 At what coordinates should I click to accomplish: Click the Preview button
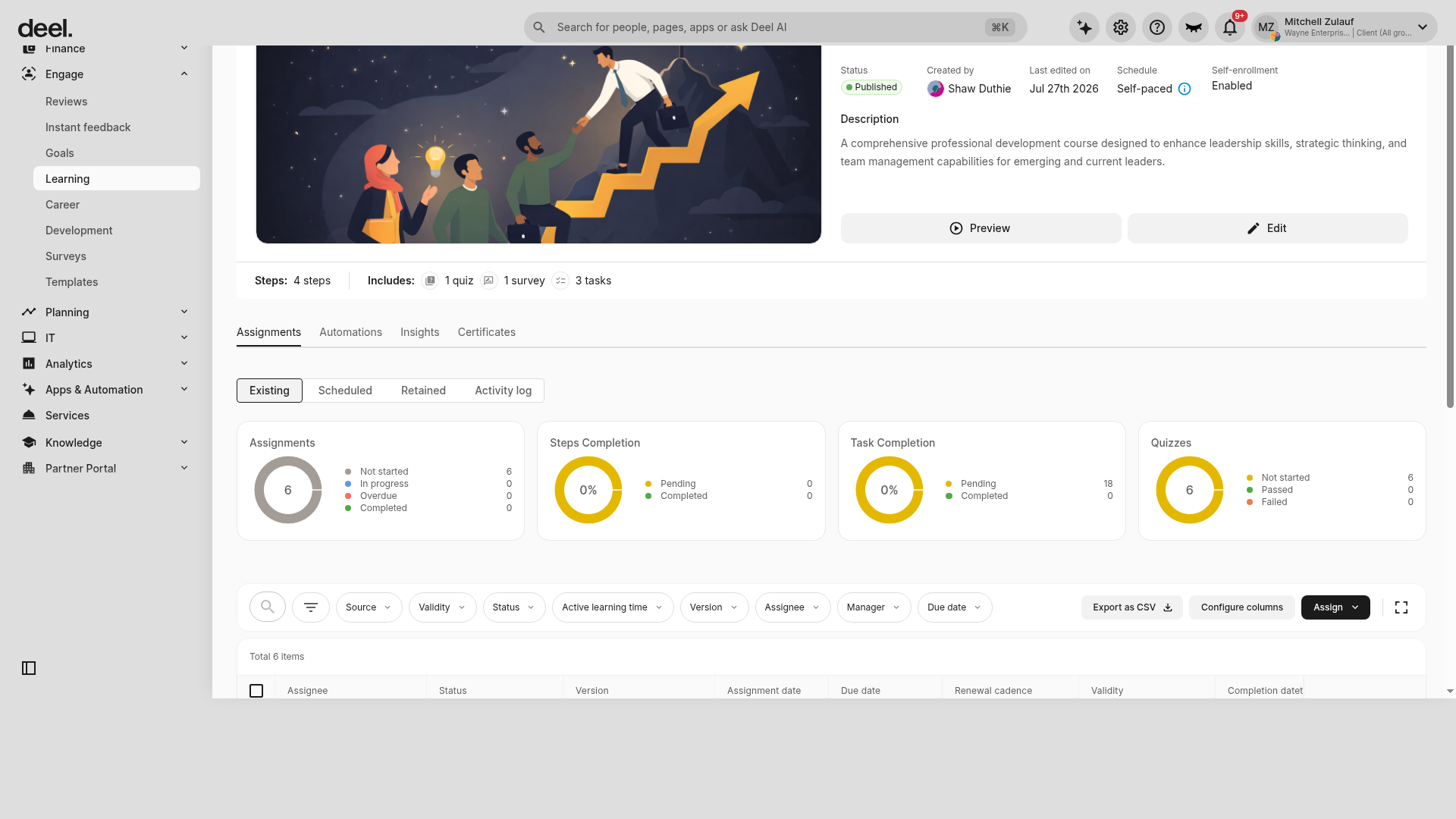981,228
